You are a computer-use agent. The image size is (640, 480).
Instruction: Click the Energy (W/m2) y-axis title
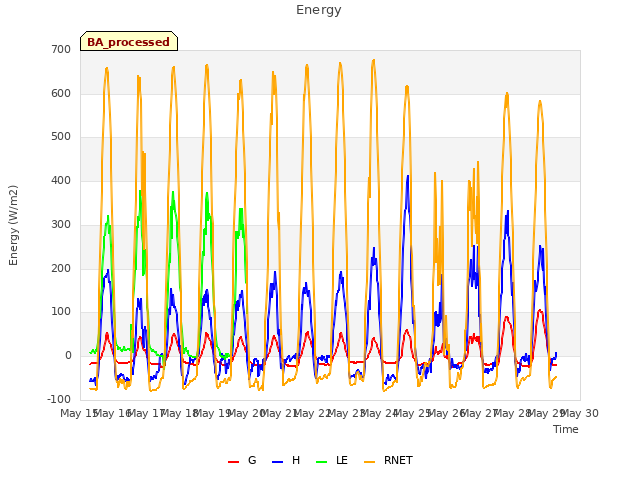(13, 225)
